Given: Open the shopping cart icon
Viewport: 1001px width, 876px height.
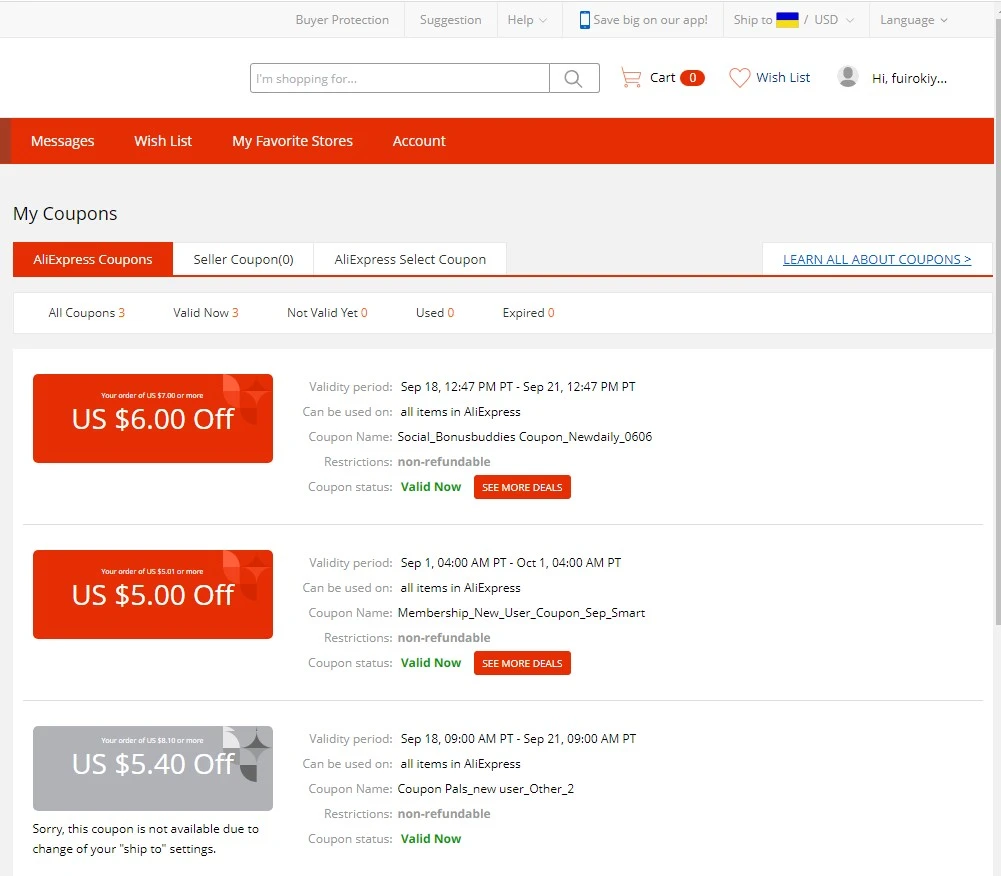Looking at the screenshot, I should pyautogui.click(x=631, y=77).
